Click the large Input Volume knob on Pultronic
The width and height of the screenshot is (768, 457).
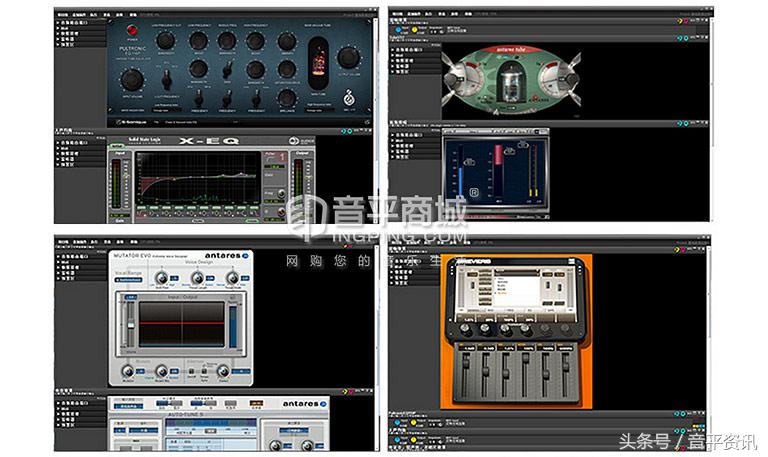132,80
